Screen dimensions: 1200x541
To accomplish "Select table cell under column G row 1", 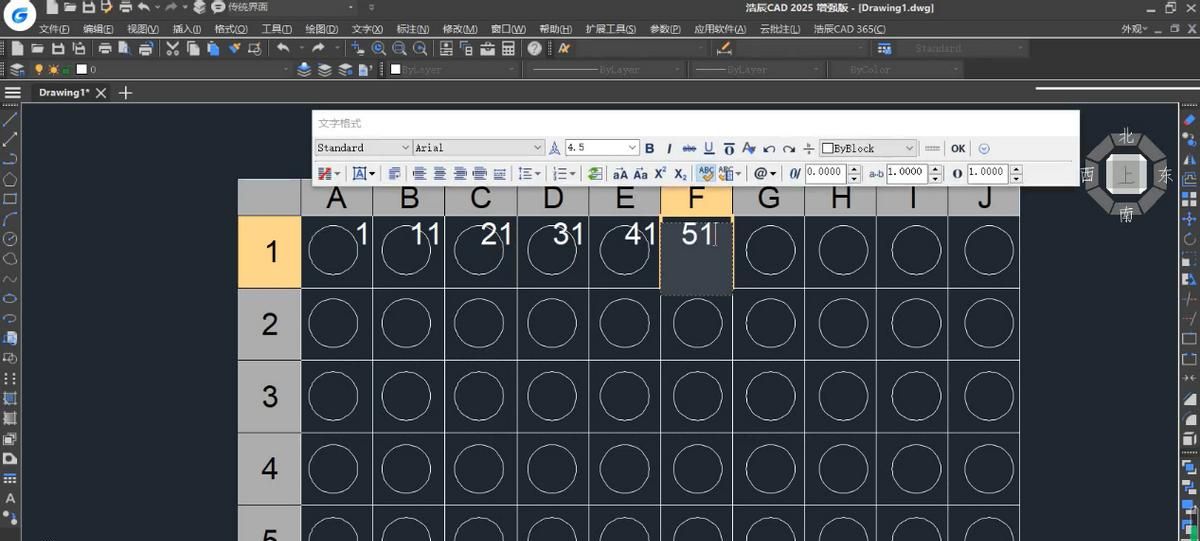I will point(769,252).
